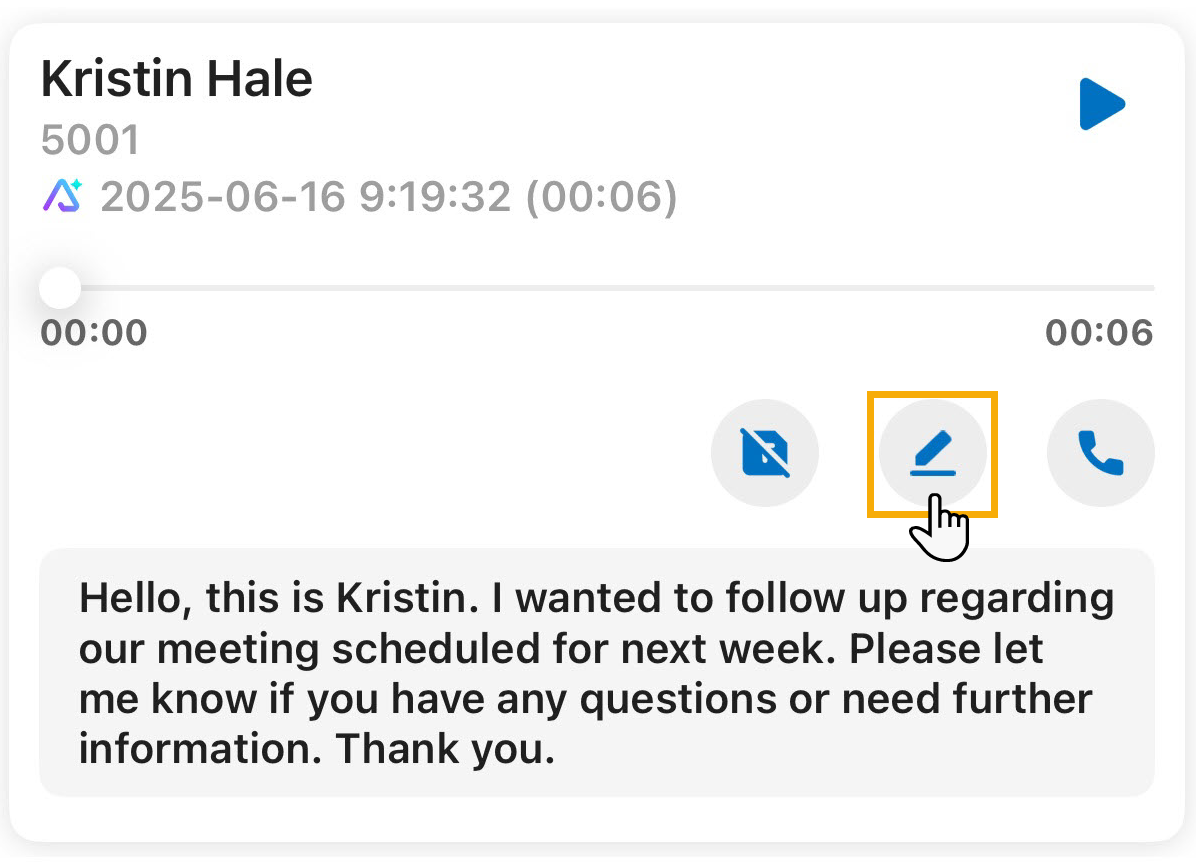
Task: Play Kristin Hale's voicemail recording
Action: tap(1102, 105)
